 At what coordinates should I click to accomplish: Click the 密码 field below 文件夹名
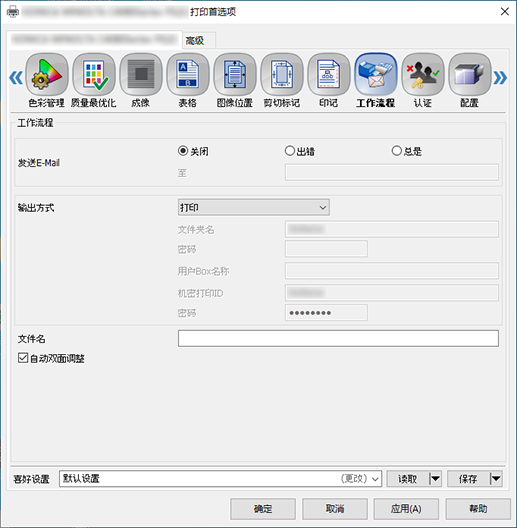click(326, 249)
